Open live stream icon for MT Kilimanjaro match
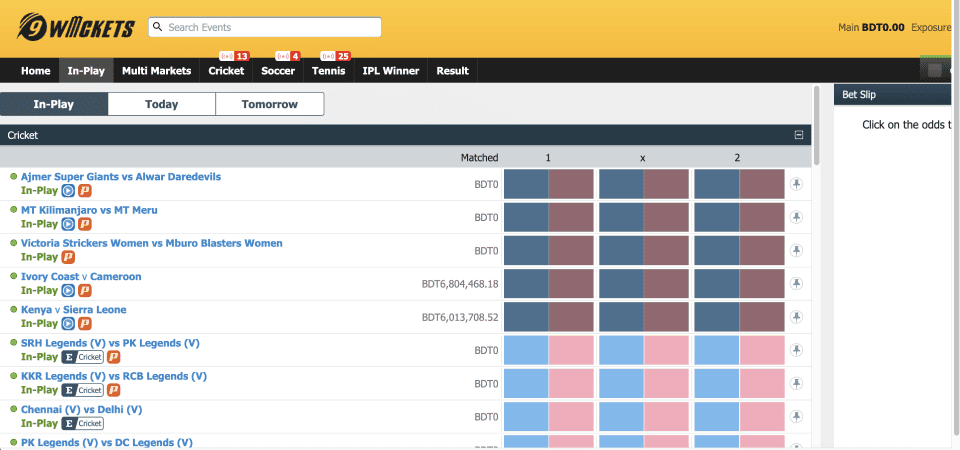The height and width of the screenshot is (450, 960). (x=69, y=224)
